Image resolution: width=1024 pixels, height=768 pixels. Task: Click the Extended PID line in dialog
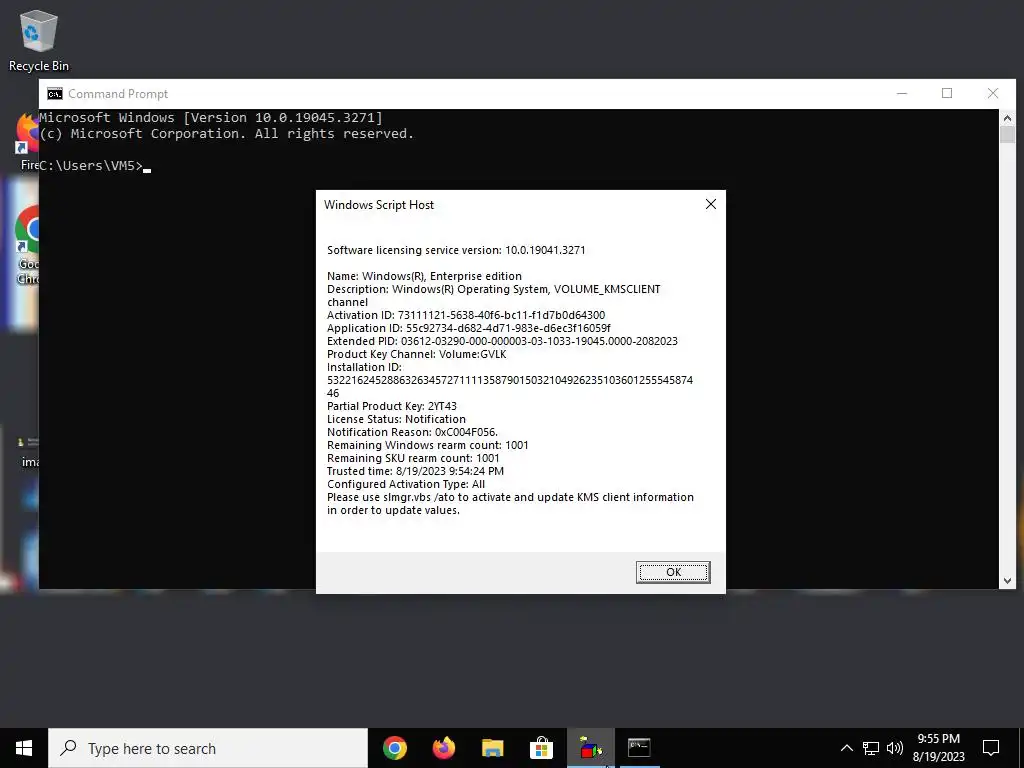pyautogui.click(x=502, y=341)
